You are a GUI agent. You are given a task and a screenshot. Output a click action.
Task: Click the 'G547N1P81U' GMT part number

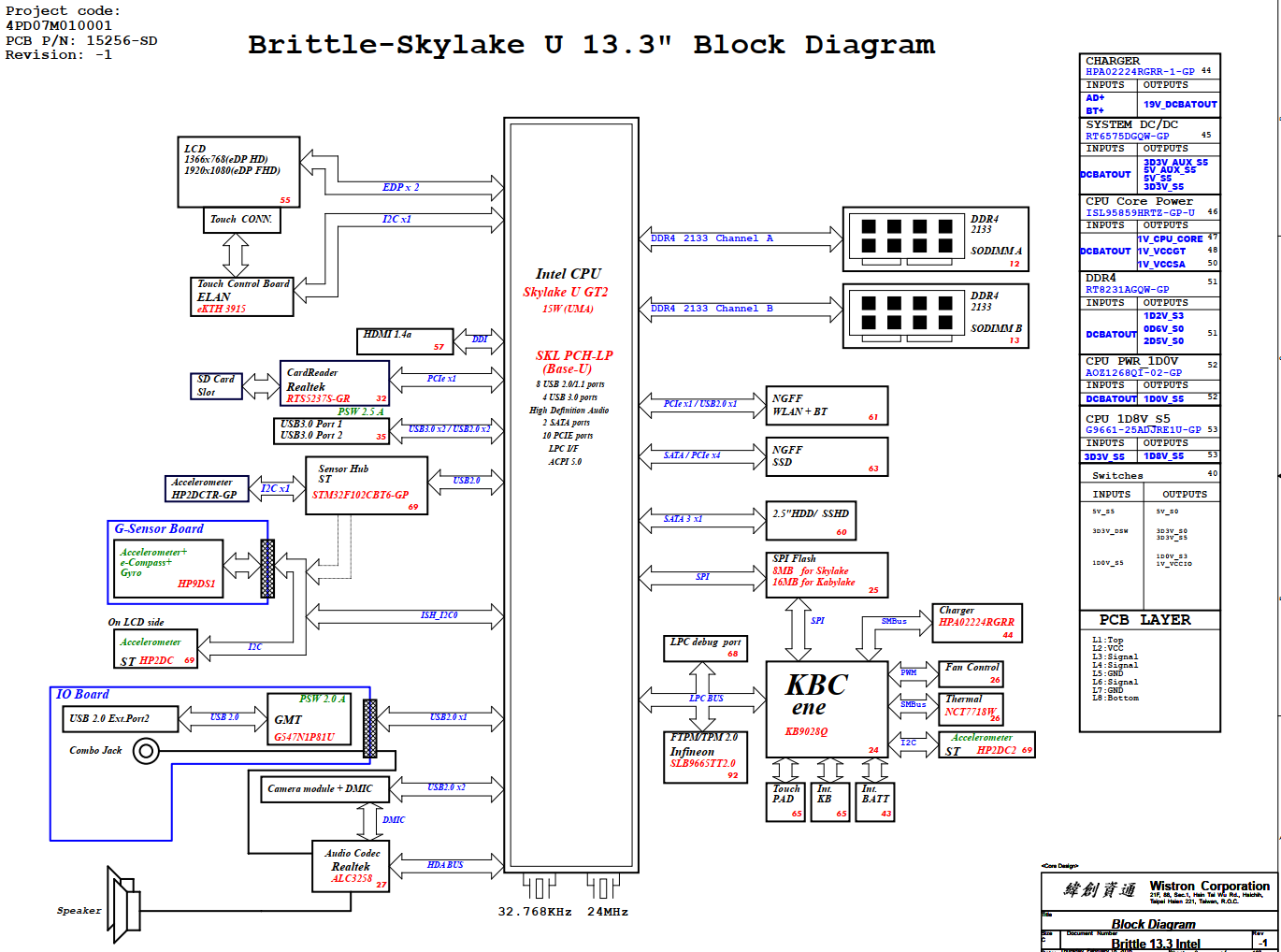pyautogui.click(x=304, y=737)
